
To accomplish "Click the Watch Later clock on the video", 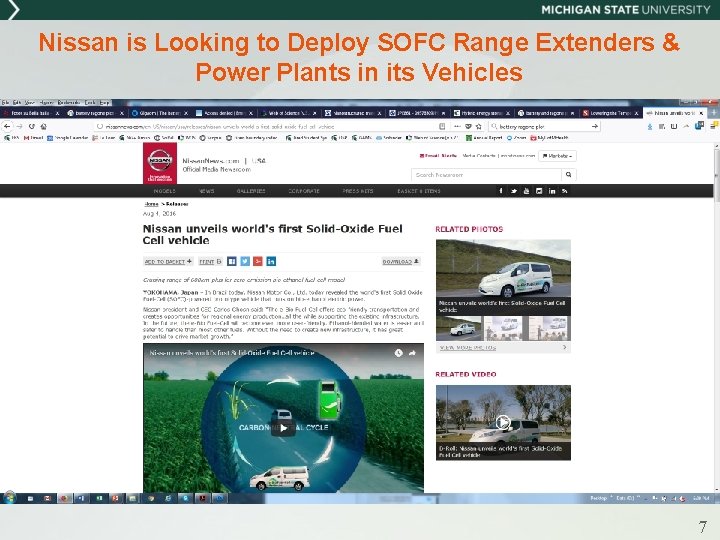I will coord(399,353).
